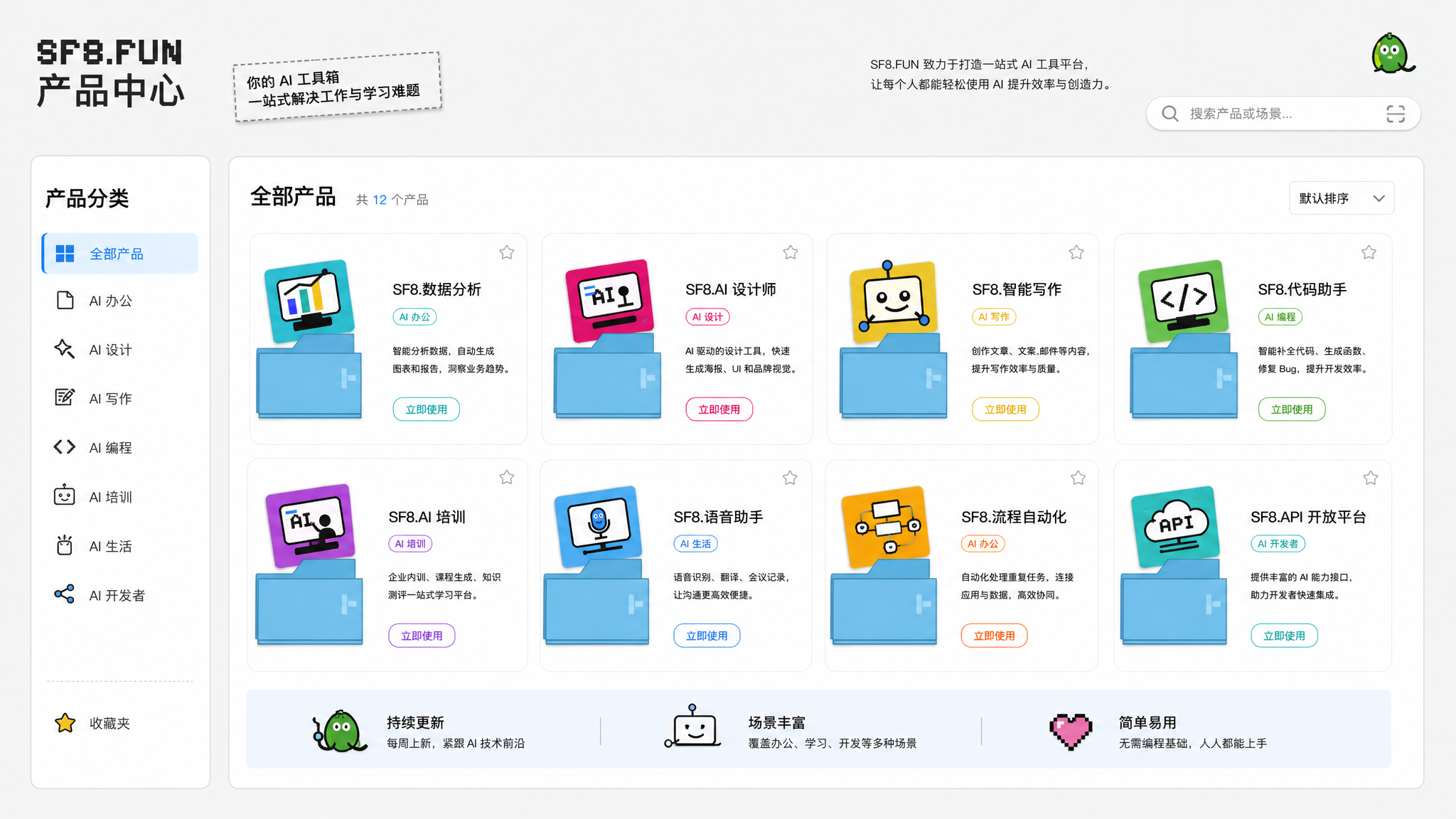Click the SF8.智能写作 yellow robot icon
The width and height of the screenshot is (1456, 819).
pyautogui.click(x=894, y=301)
